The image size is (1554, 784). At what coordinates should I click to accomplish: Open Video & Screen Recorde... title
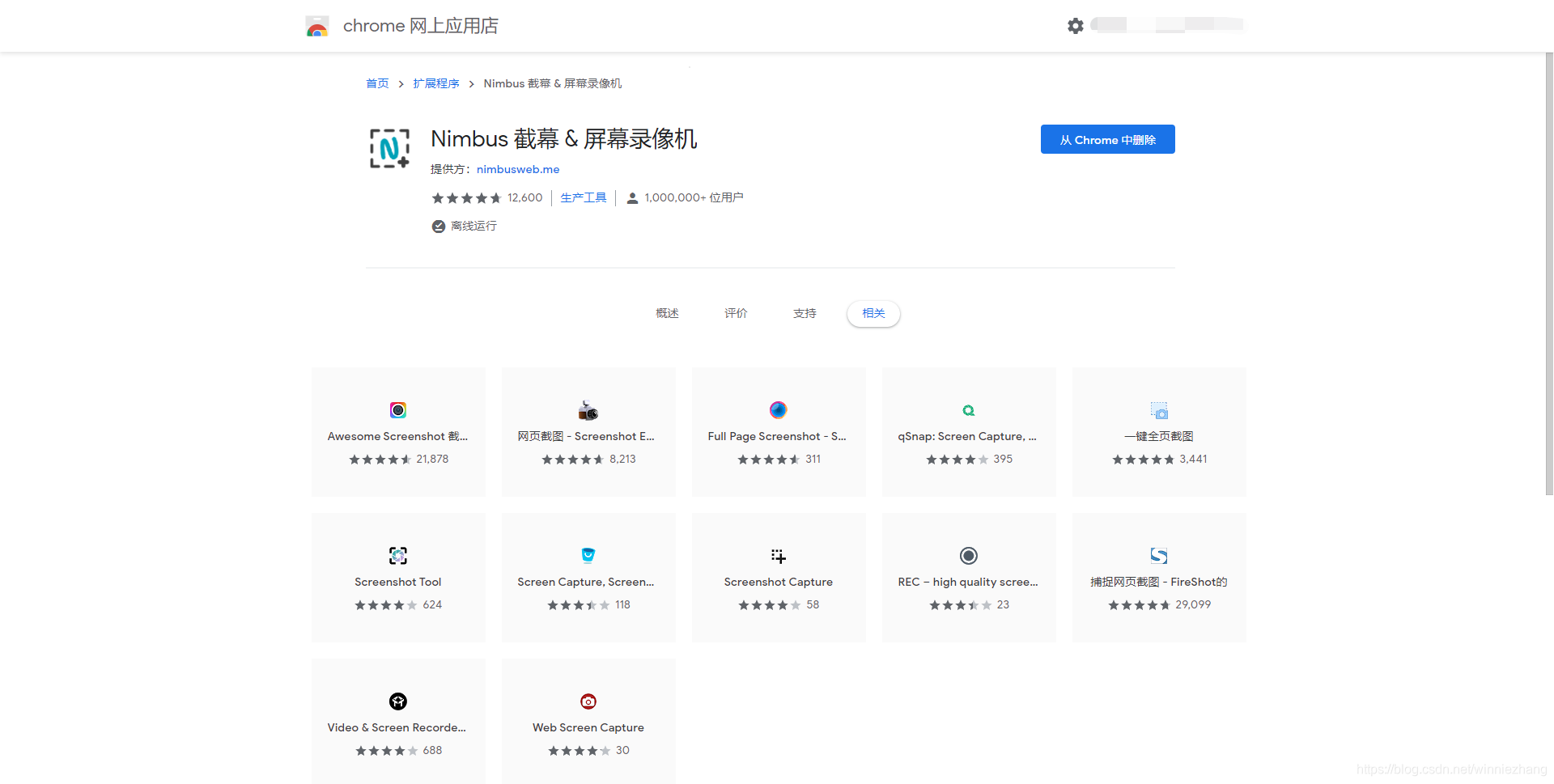[x=397, y=727]
